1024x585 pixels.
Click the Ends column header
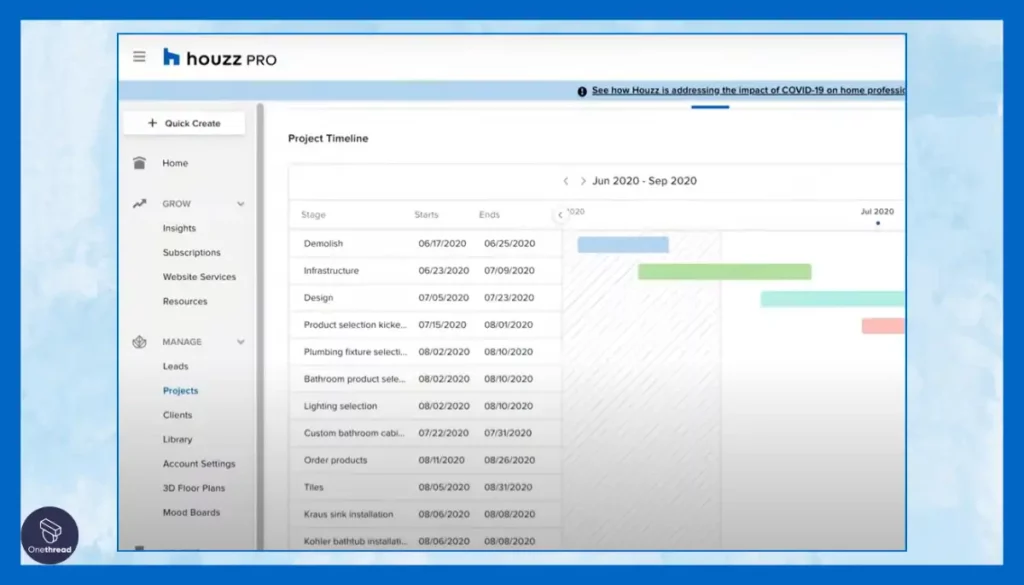click(489, 215)
